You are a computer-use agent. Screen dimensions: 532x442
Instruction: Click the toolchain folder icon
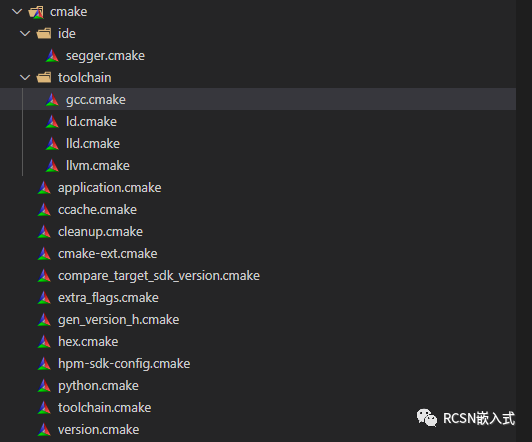(x=44, y=78)
